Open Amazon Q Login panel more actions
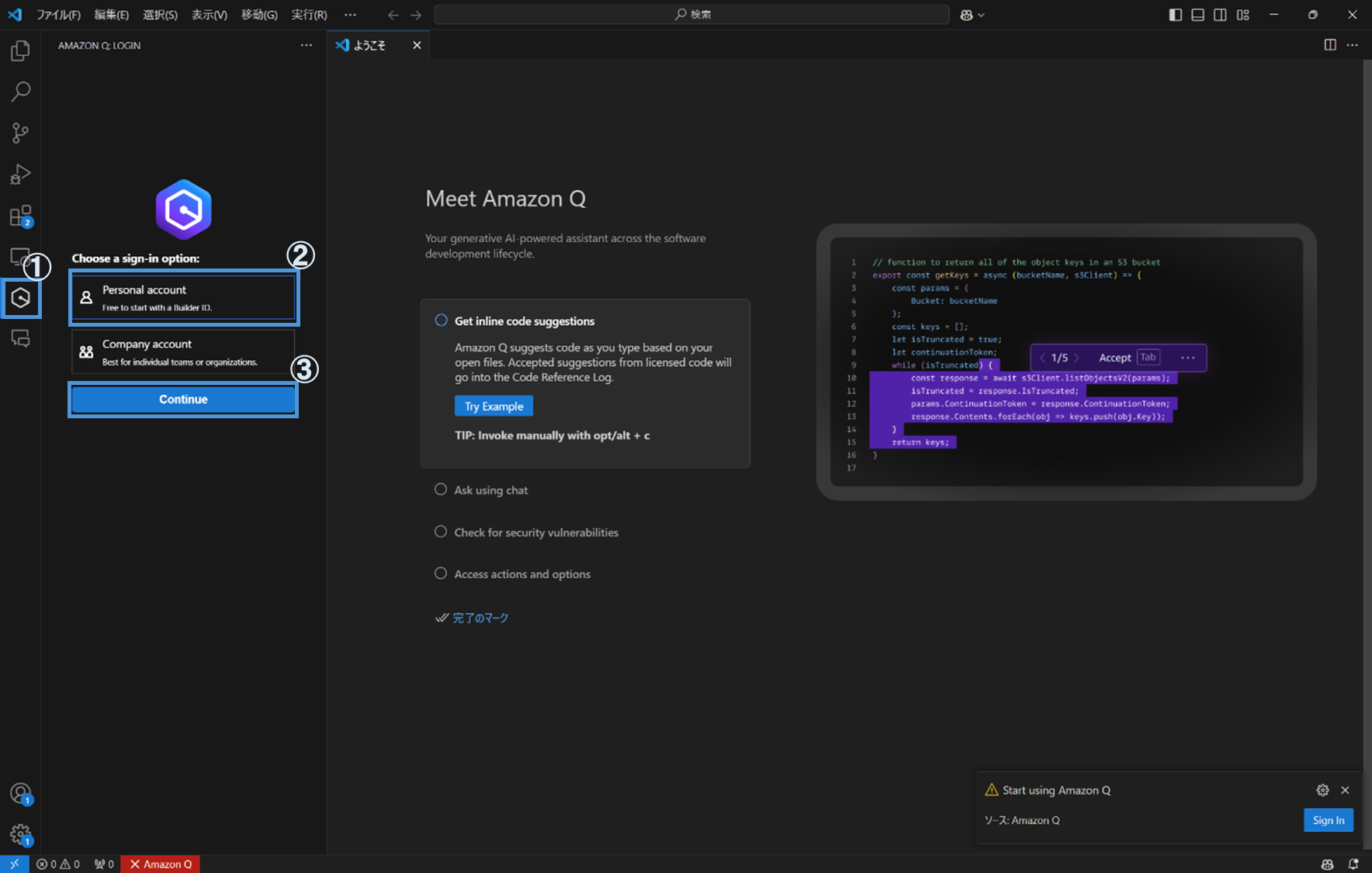The height and width of the screenshot is (873, 1372). coord(307,45)
